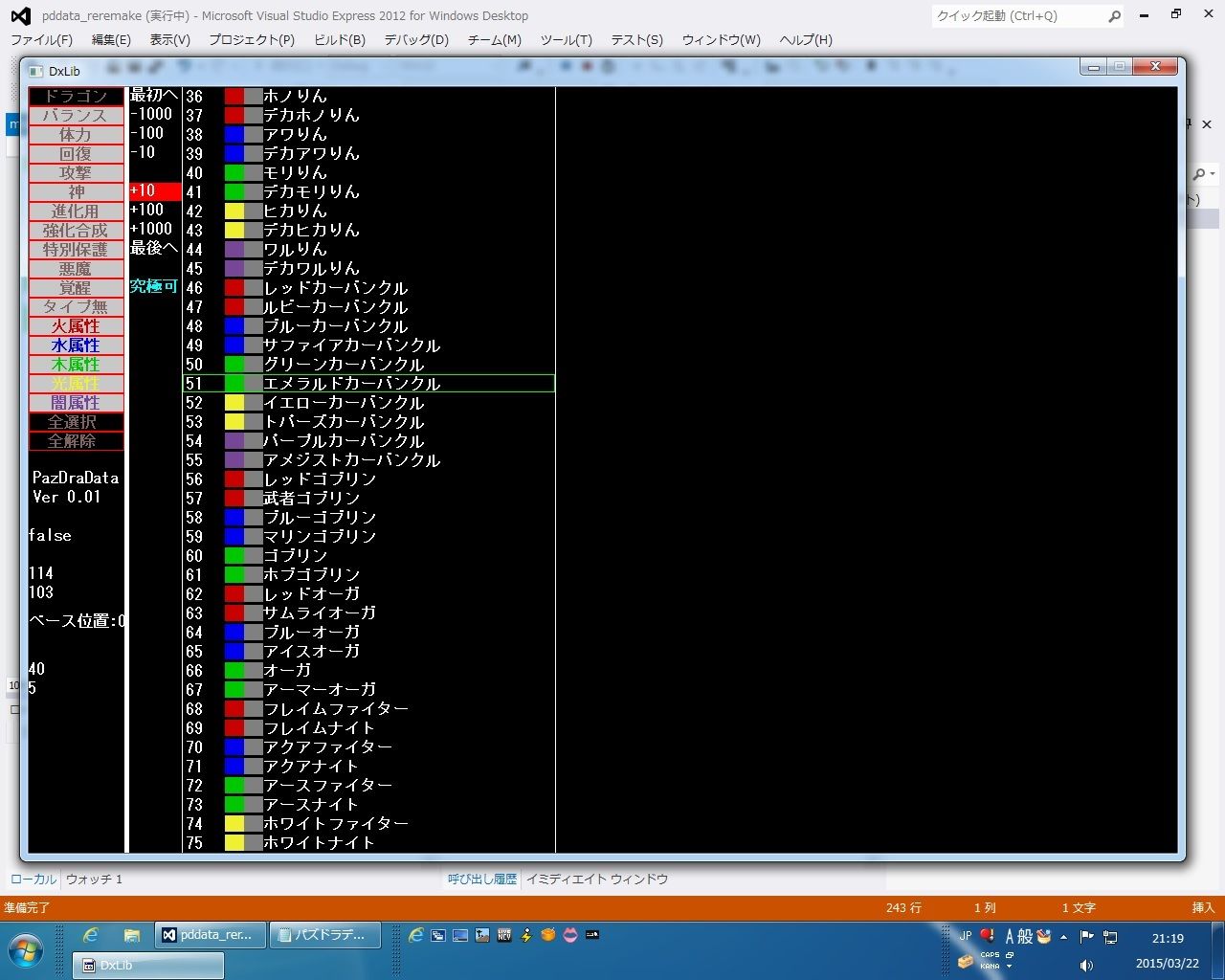Toggle the 攻撃 type filter

click(76, 173)
